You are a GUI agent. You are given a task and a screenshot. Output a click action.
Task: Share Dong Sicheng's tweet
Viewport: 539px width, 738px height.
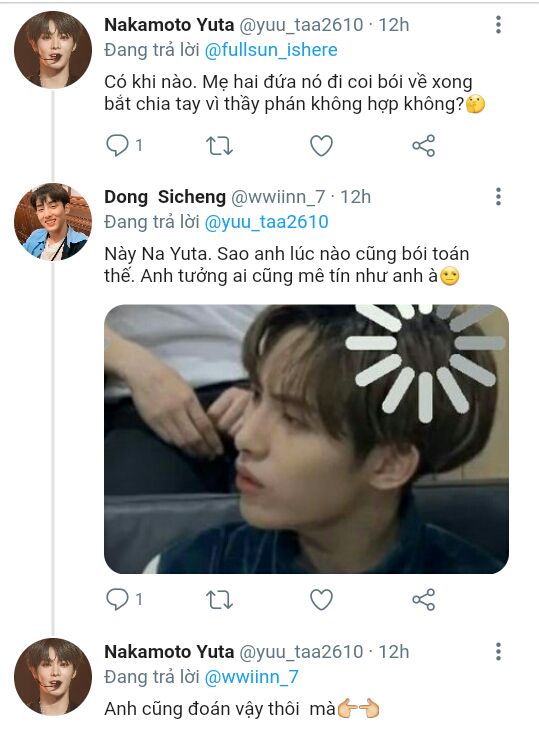click(x=424, y=600)
